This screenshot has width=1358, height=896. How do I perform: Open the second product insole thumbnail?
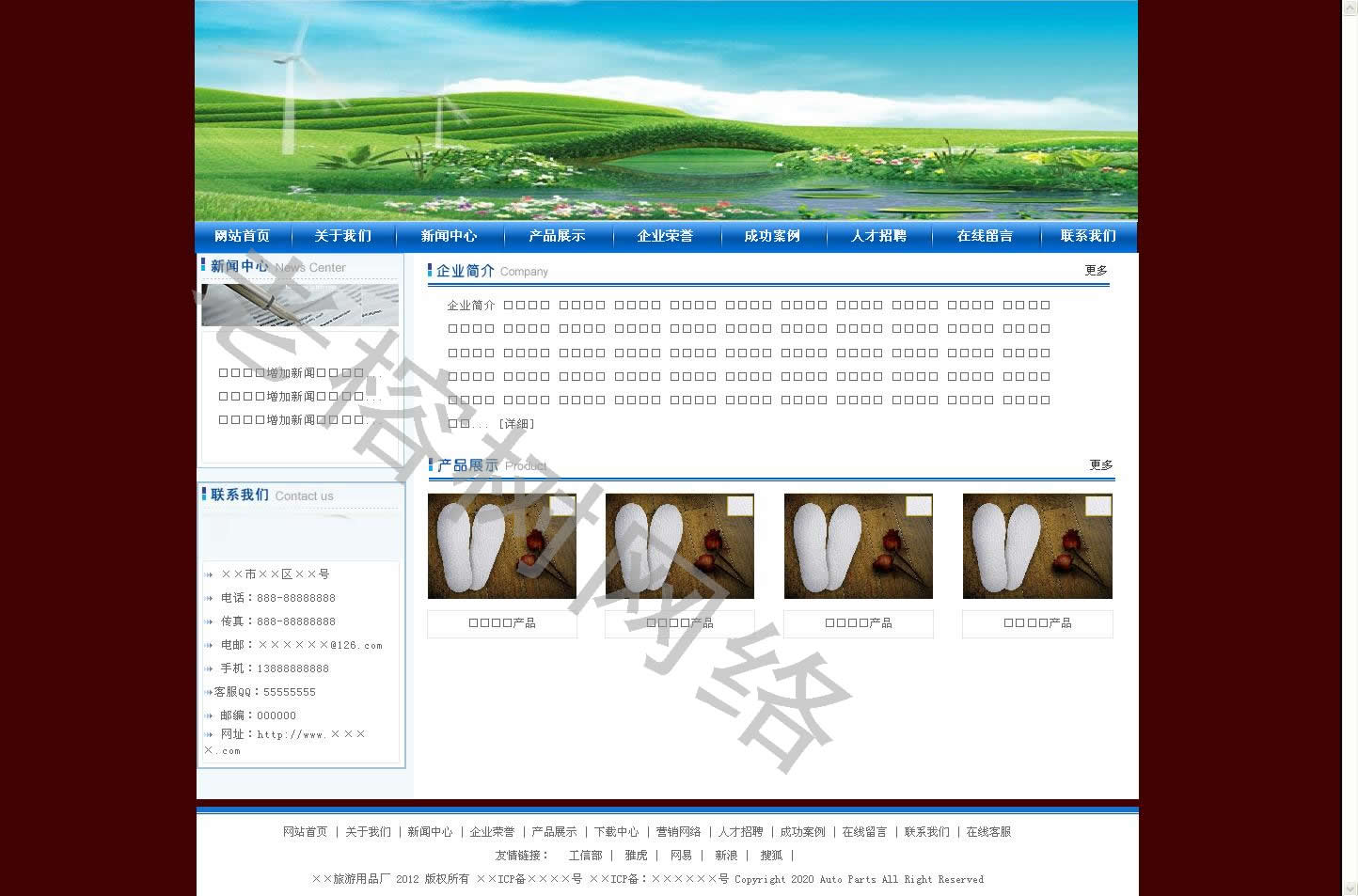coord(680,546)
